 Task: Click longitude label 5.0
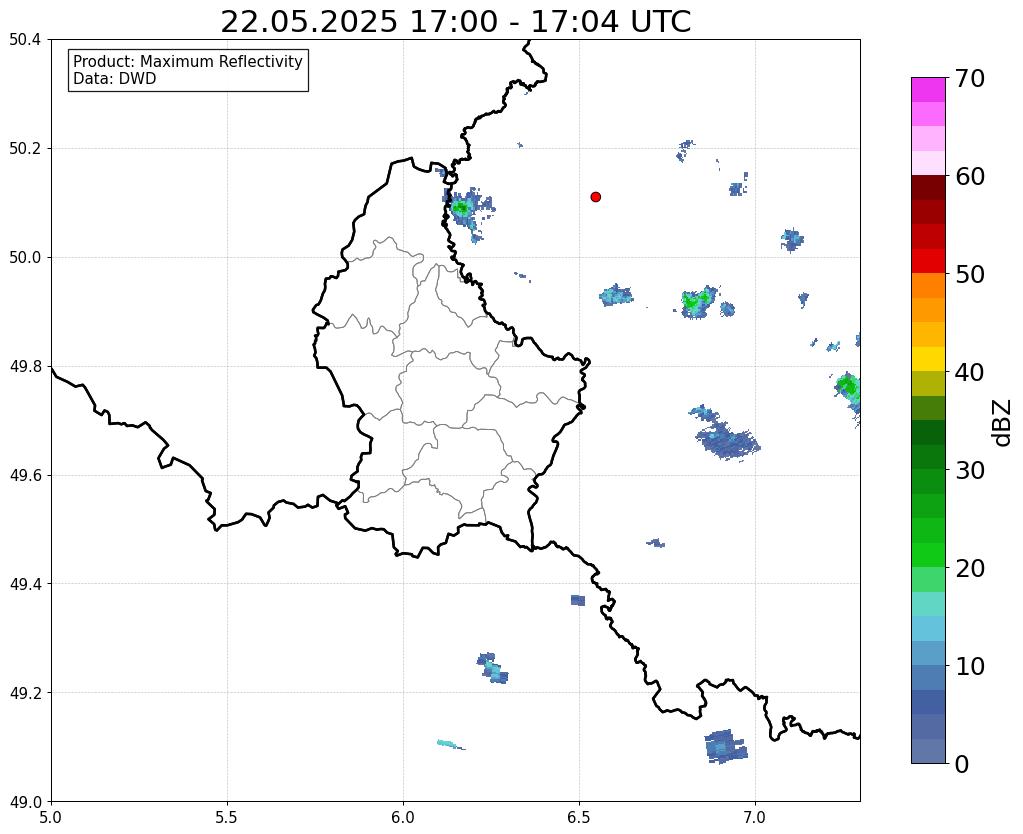pyautogui.click(x=51, y=817)
